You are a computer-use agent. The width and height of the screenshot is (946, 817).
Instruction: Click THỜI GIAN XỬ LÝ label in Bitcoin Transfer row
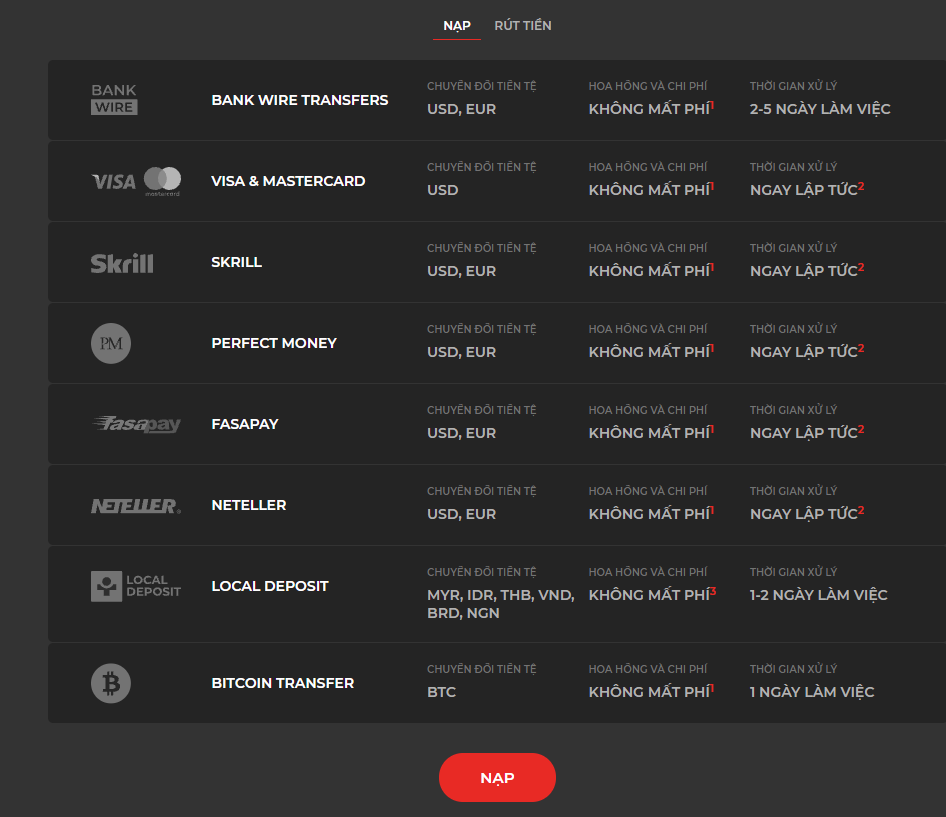(x=793, y=669)
